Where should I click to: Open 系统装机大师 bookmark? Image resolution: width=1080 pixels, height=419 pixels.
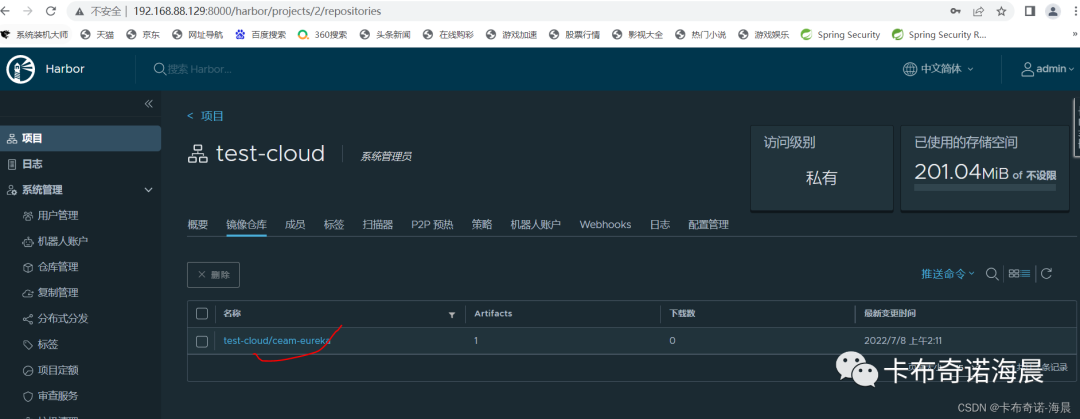[x=35, y=34]
